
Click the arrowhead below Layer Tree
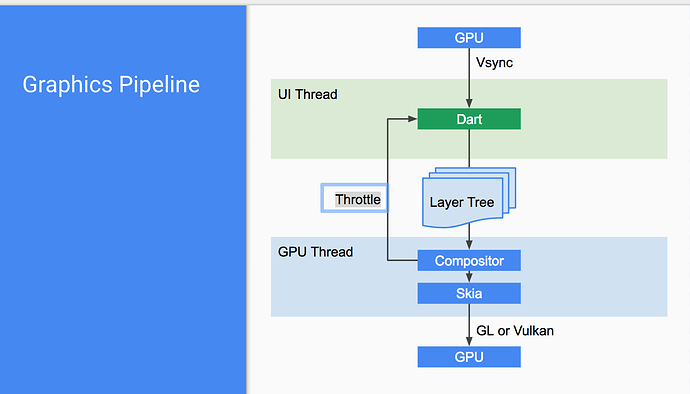coord(469,244)
